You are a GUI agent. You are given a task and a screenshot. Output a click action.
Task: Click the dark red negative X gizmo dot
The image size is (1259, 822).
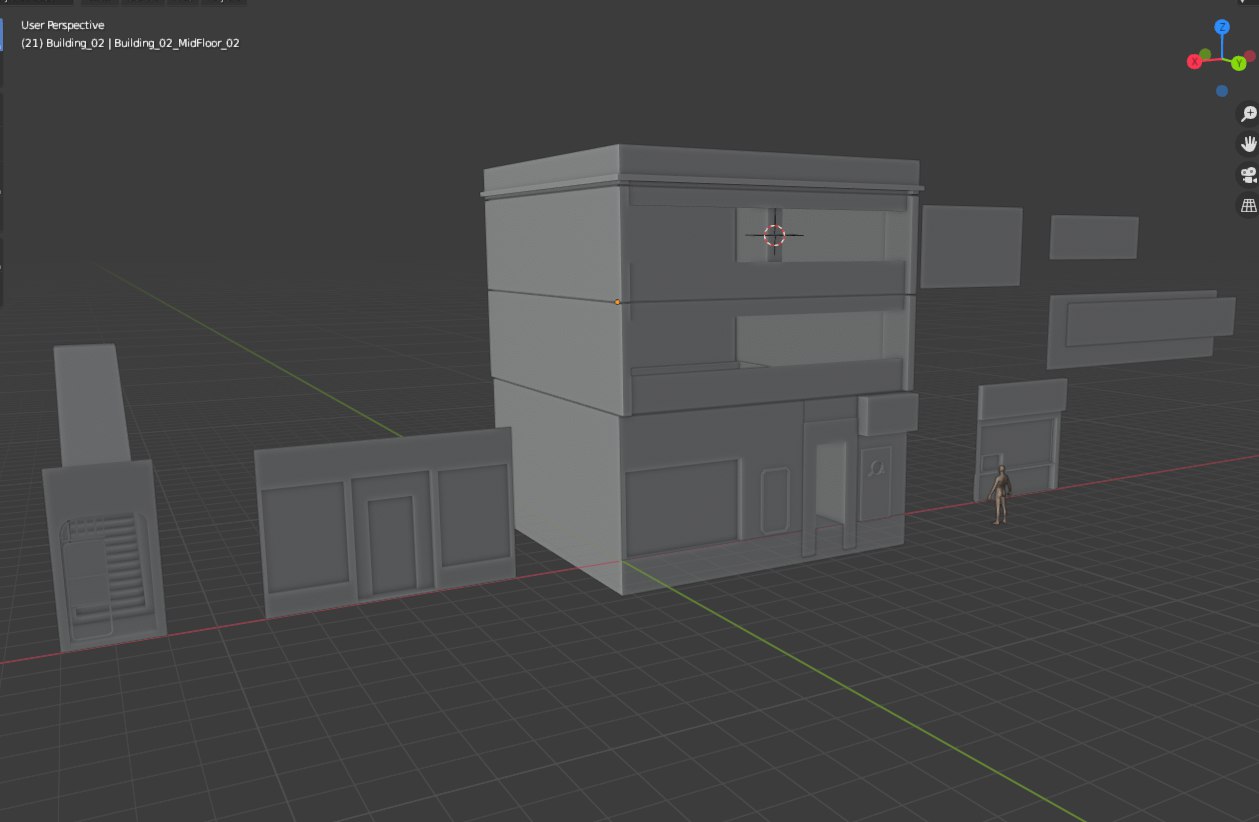coord(1248,54)
